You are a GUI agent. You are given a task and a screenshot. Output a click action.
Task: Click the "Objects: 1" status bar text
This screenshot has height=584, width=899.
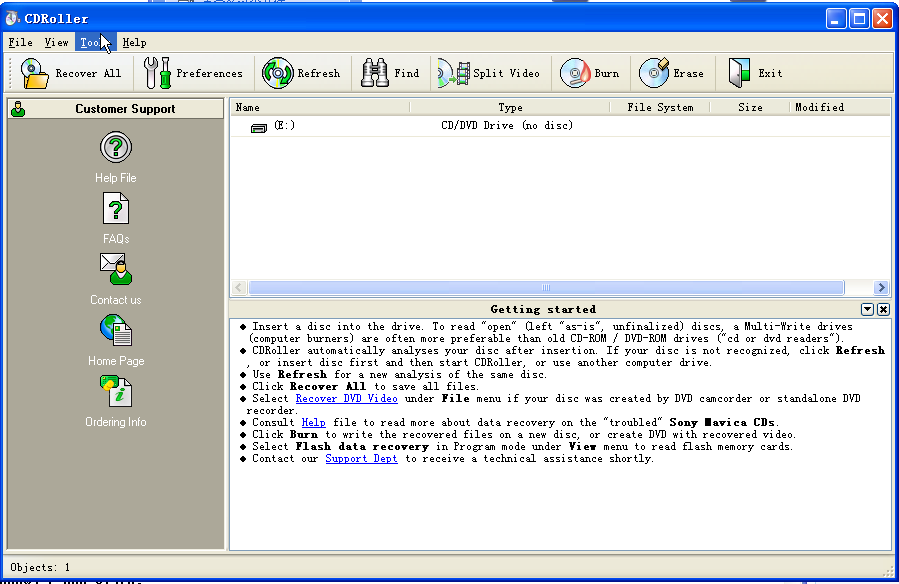40,567
